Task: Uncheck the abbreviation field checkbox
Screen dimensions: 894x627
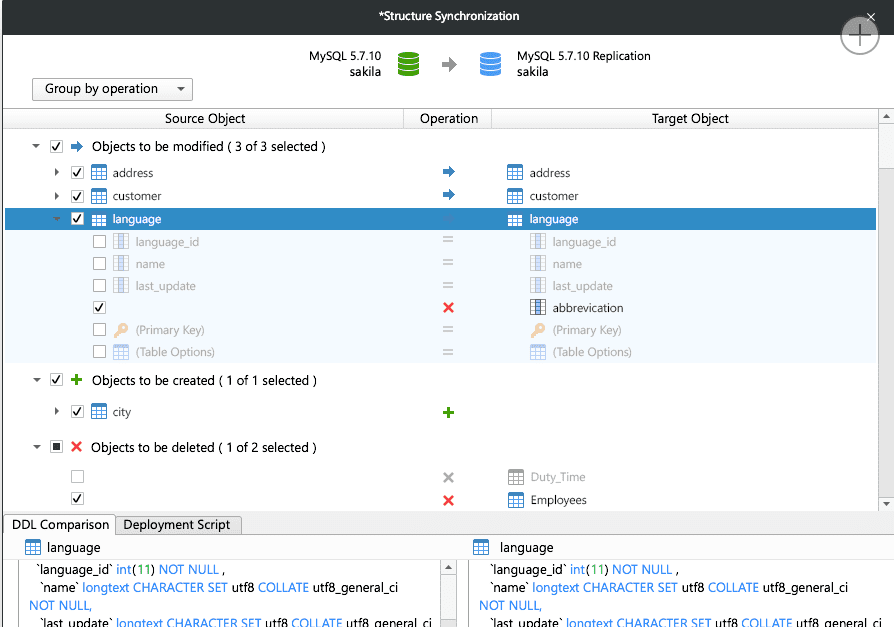Action: 98,307
